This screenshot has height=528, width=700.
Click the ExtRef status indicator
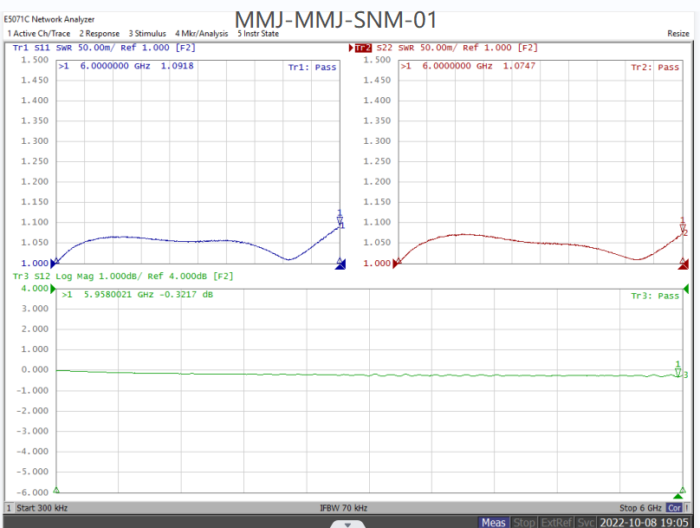pos(556,522)
